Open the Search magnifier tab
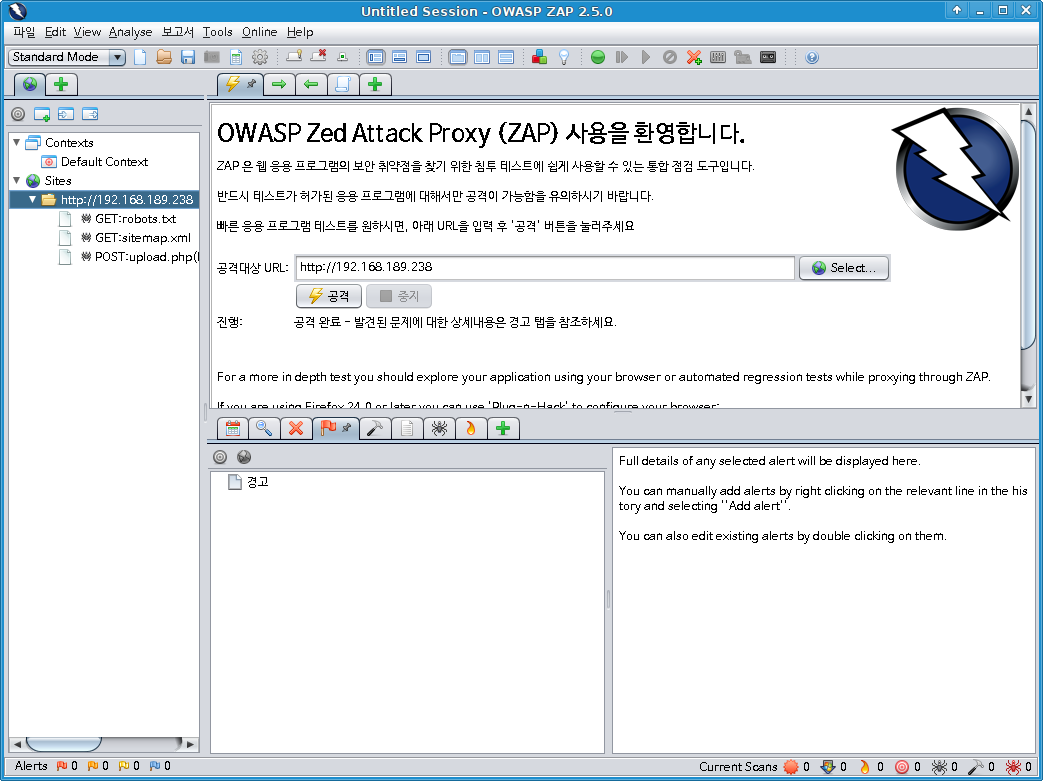This screenshot has height=781, width=1043. (x=264, y=428)
